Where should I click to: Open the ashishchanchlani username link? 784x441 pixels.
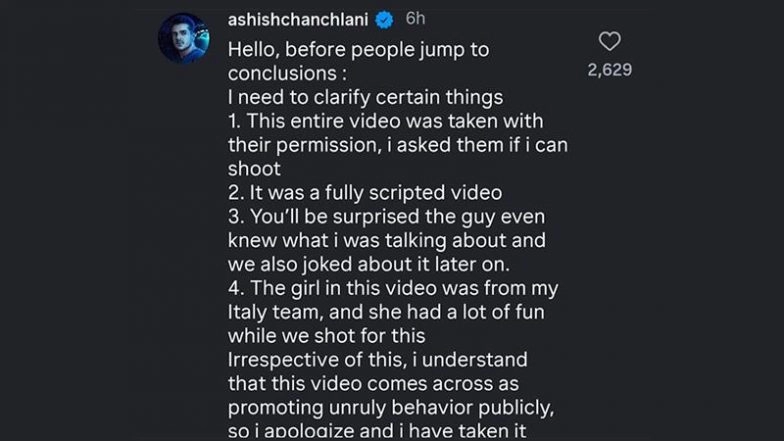click(297, 20)
